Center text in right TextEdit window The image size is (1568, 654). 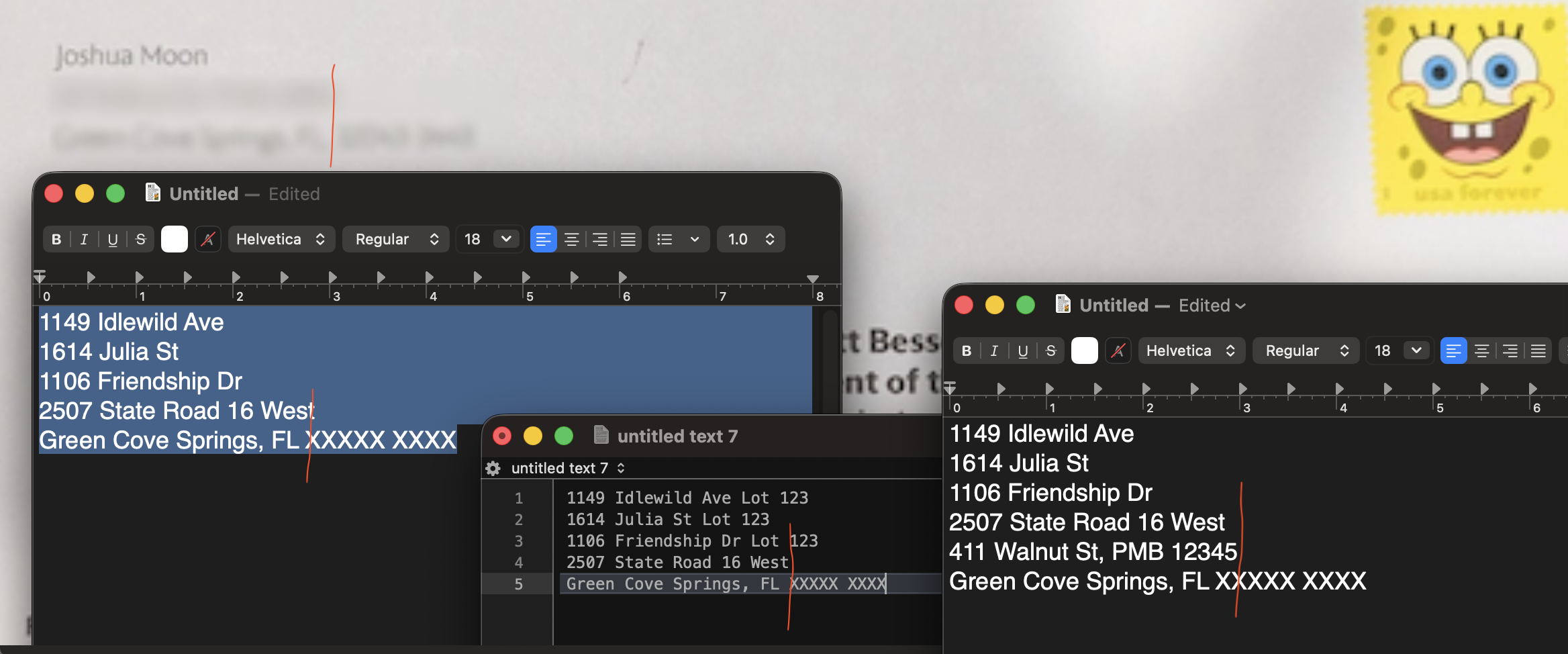1482,351
